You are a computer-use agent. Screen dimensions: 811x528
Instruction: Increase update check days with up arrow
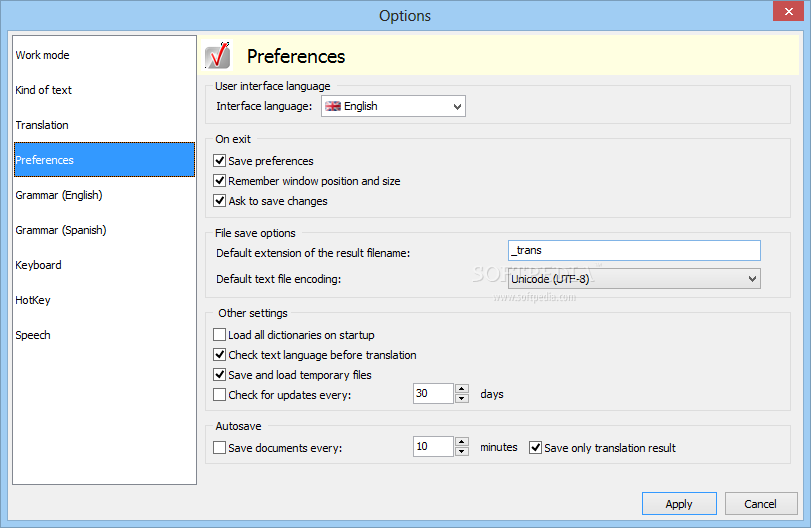(x=462, y=388)
